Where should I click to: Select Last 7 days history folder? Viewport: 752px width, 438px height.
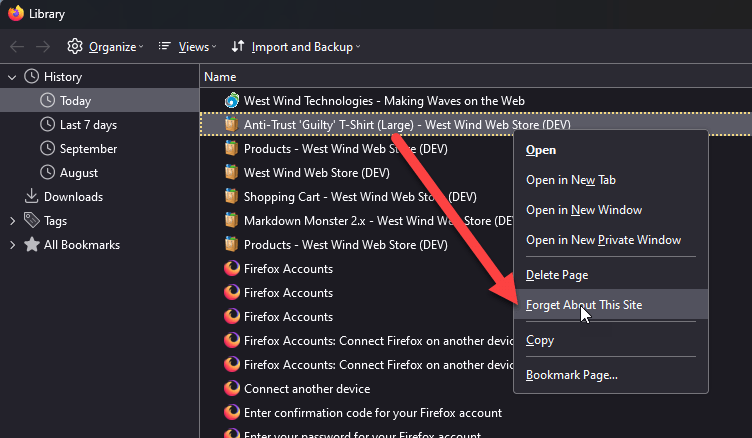[x=100, y=124]
